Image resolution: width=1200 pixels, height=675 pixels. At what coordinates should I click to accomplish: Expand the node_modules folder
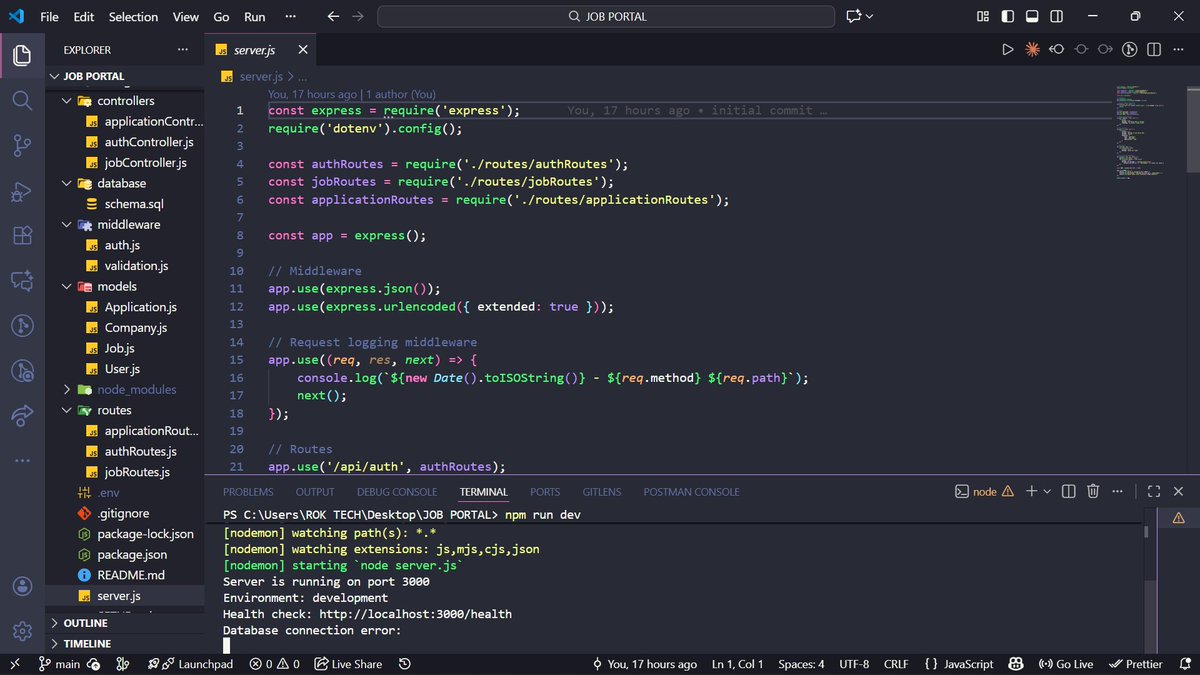pyautogui.click(x=67, y=389)
